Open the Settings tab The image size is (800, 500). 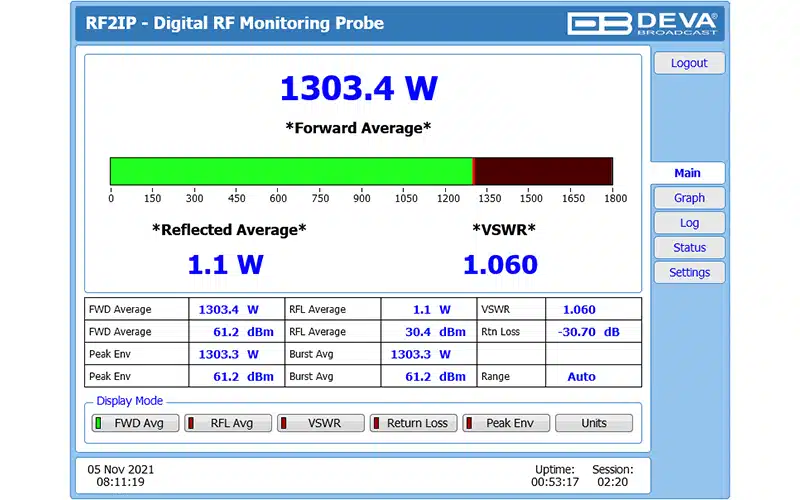click(689, 272)
